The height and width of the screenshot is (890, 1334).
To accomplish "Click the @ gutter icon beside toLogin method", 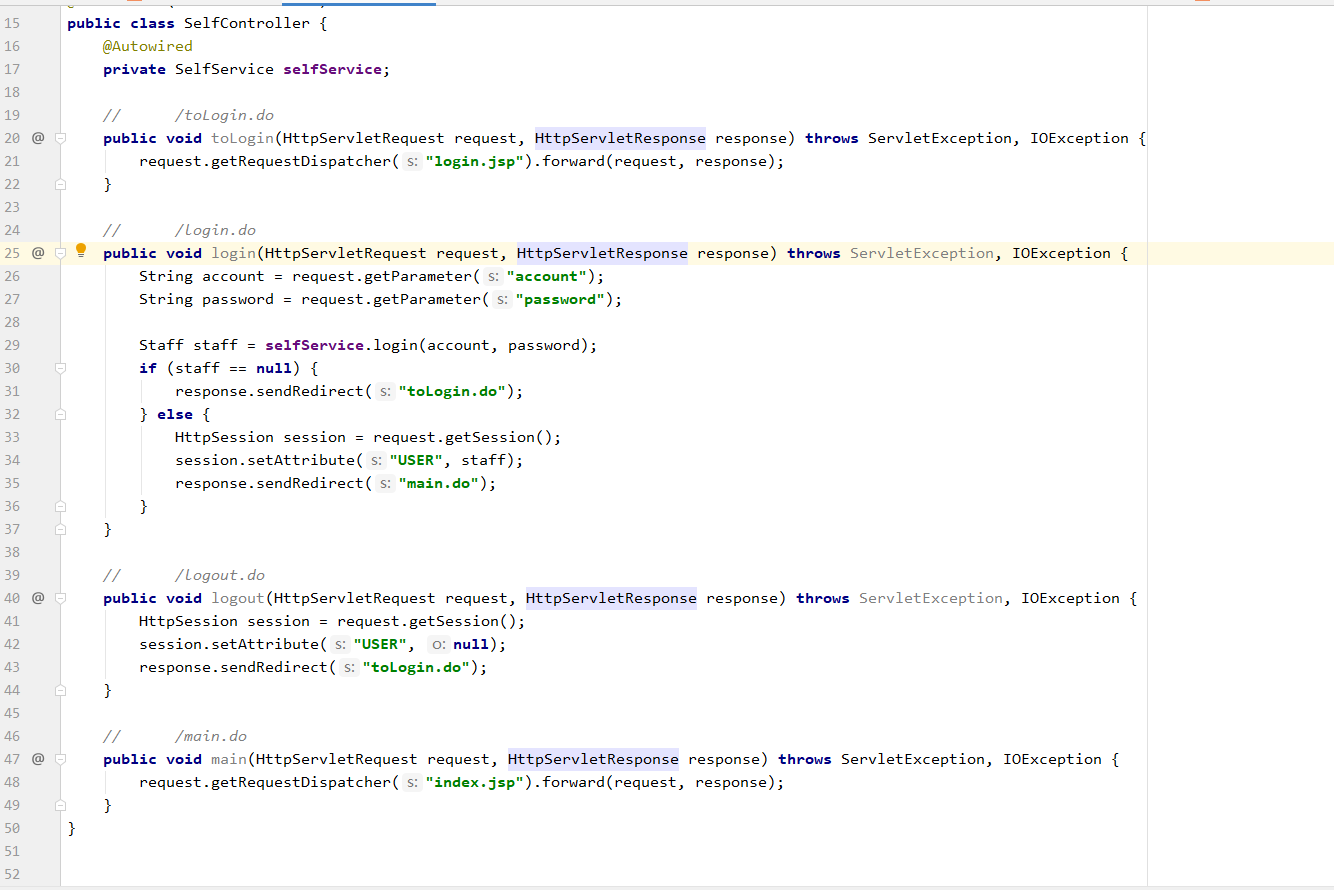I will pyautogui.click(x=38, y=138).
